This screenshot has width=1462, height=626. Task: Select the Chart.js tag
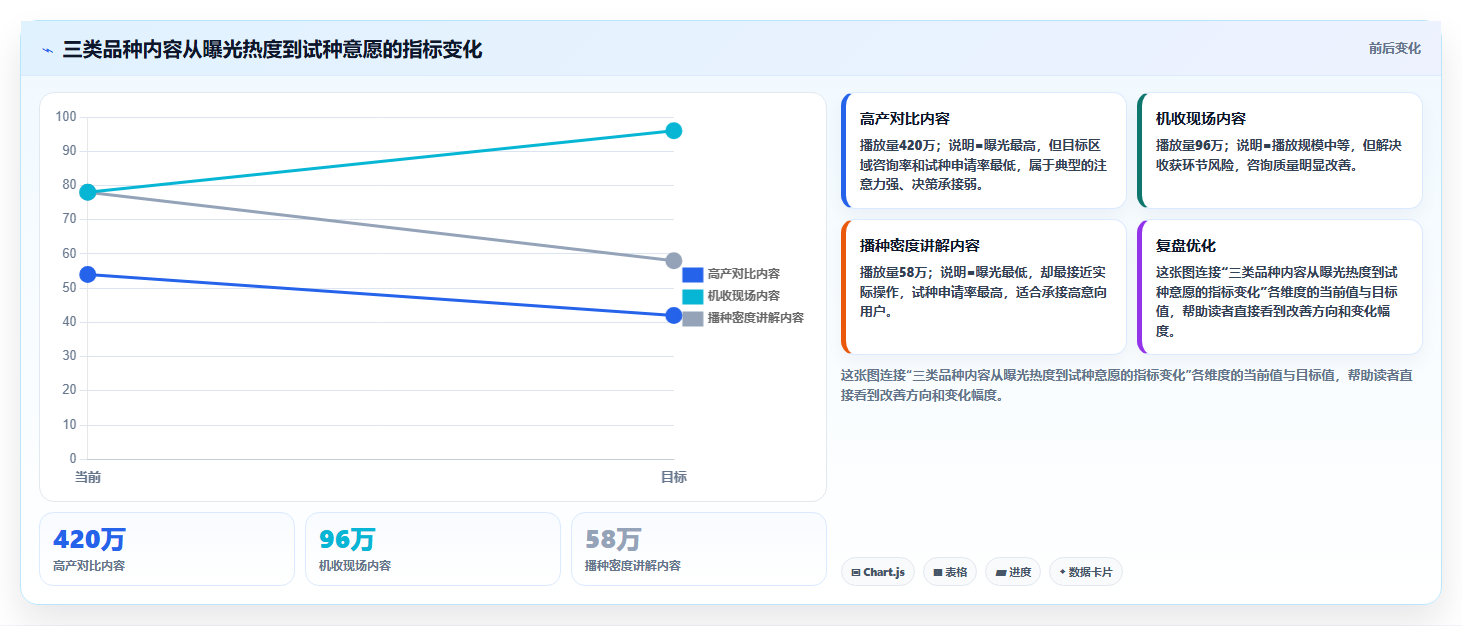[877, 572]
